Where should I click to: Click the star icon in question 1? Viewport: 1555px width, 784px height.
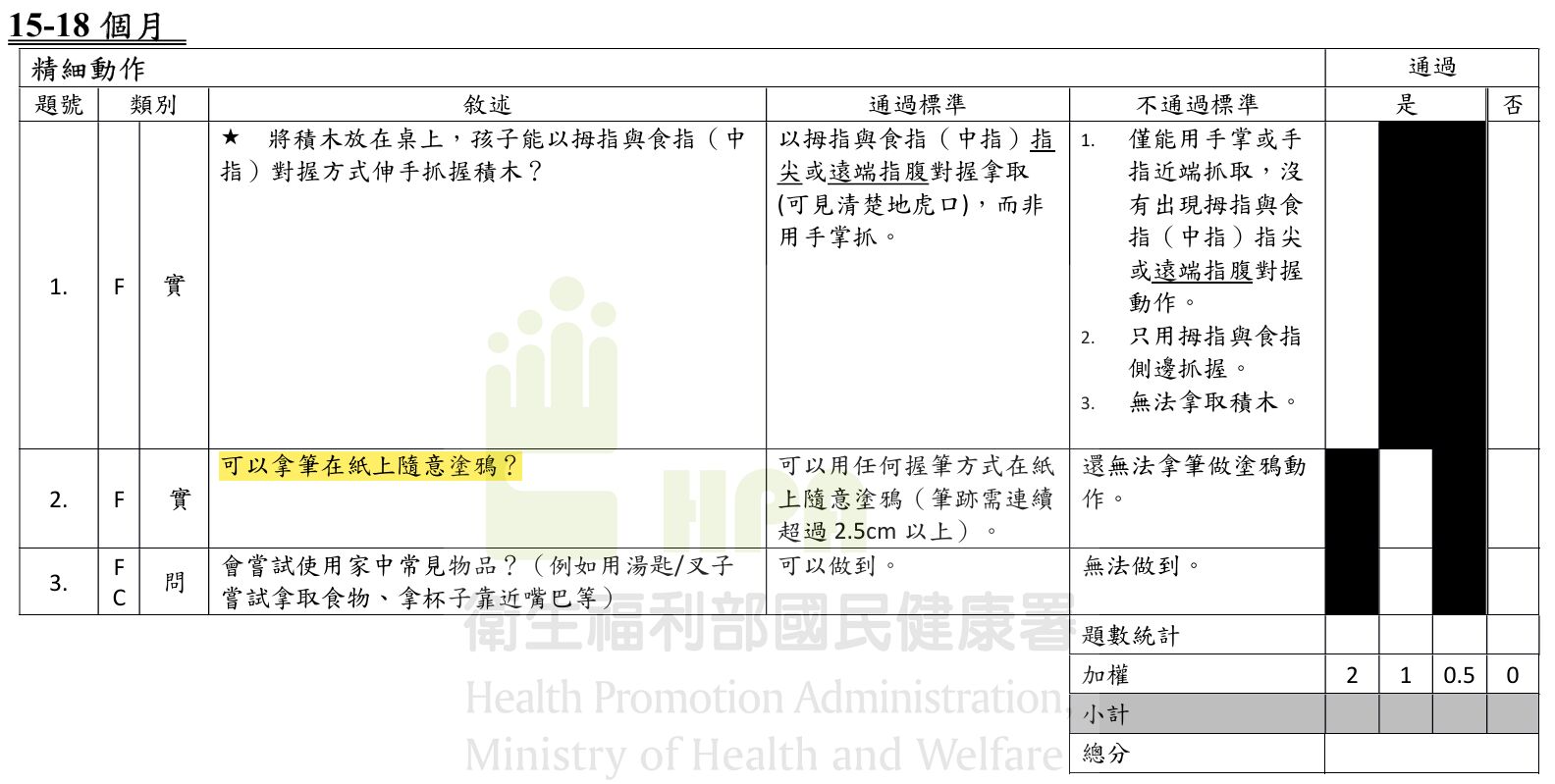231,138
